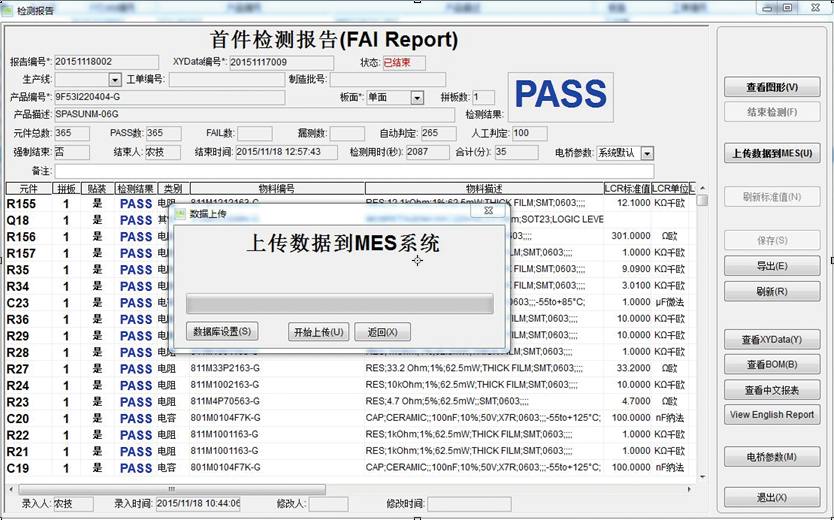Click the 检测报告 window icon in title bar
Screen dimensions: 834x520
(x=8, y=9)
